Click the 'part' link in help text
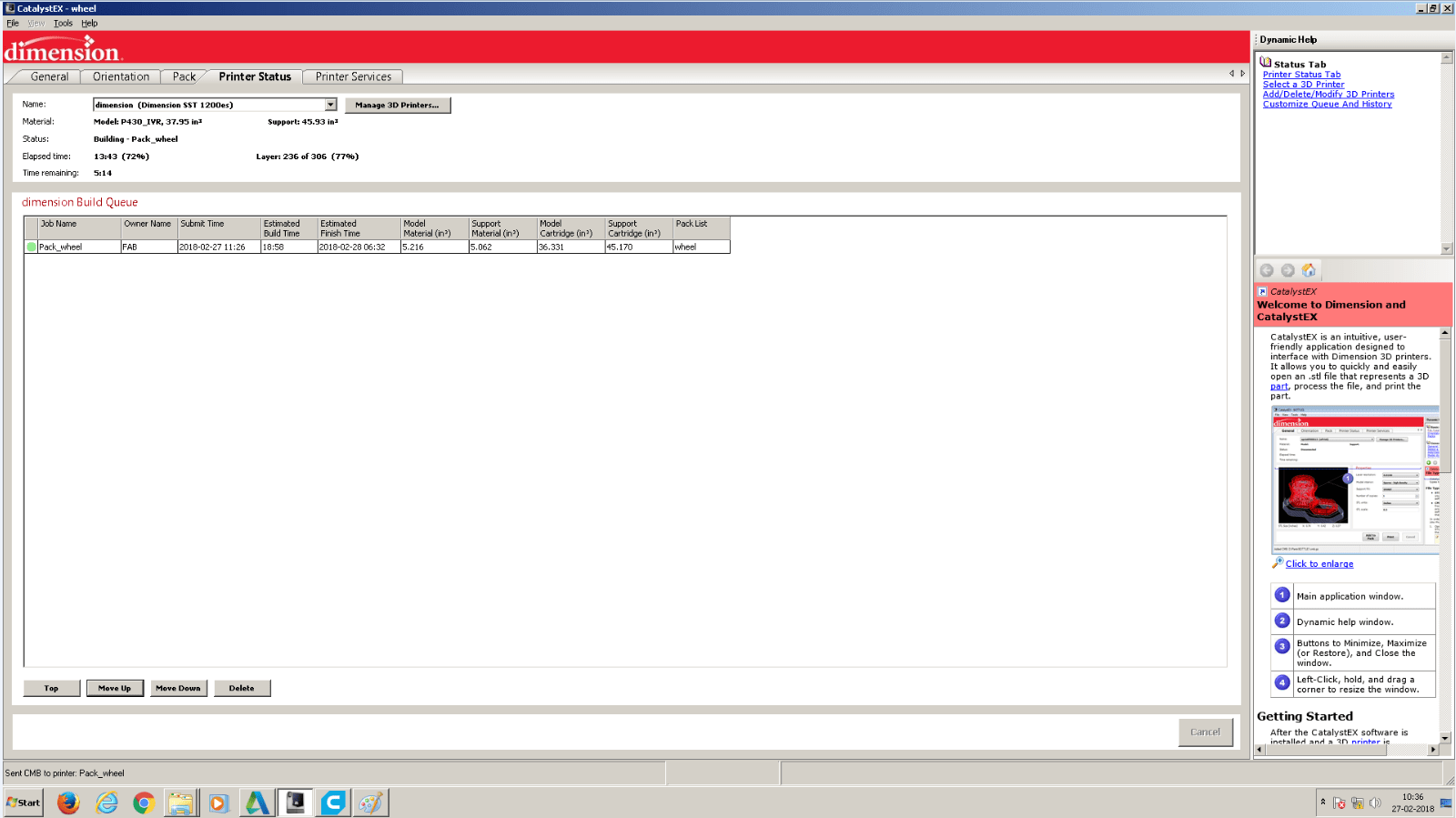 click(x=1279, y=387)
